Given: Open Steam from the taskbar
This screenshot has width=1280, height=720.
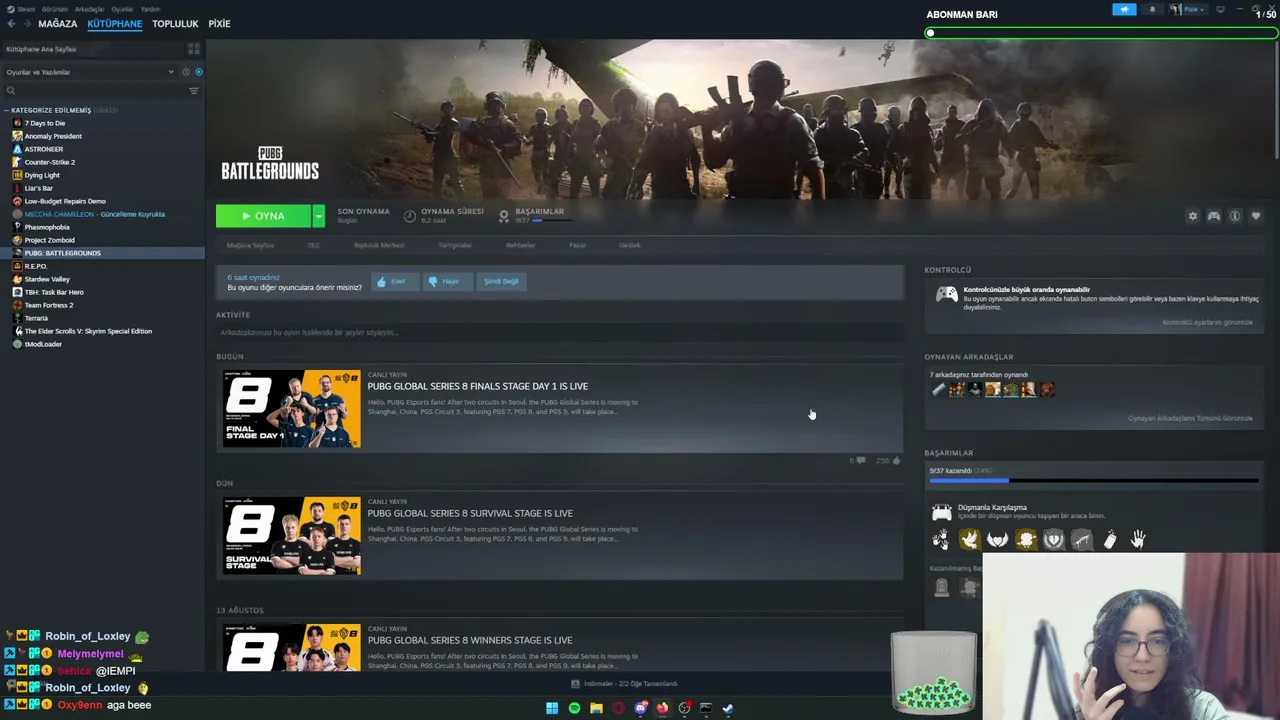Looking at the screenshot, I should pos(728,708).
